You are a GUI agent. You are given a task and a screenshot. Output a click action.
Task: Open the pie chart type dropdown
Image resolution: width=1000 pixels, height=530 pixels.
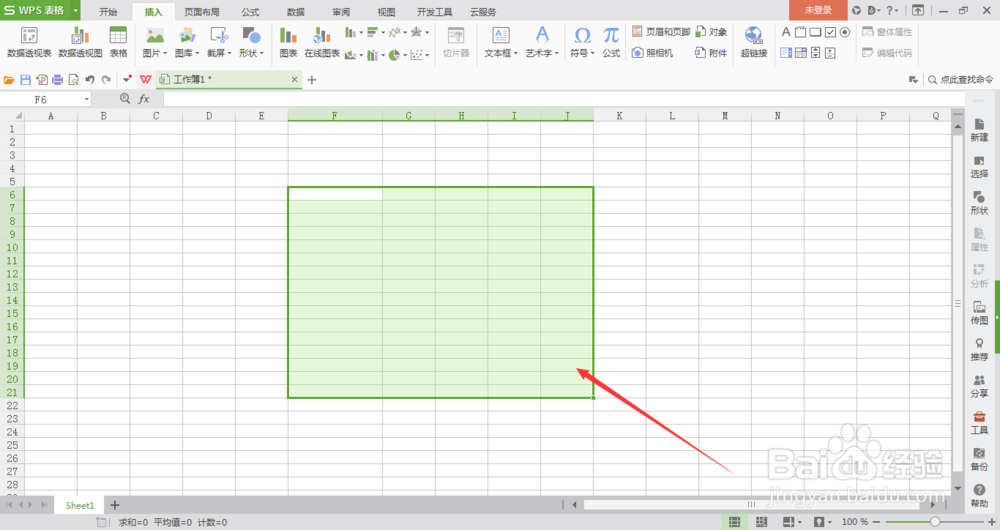point(404,55)
